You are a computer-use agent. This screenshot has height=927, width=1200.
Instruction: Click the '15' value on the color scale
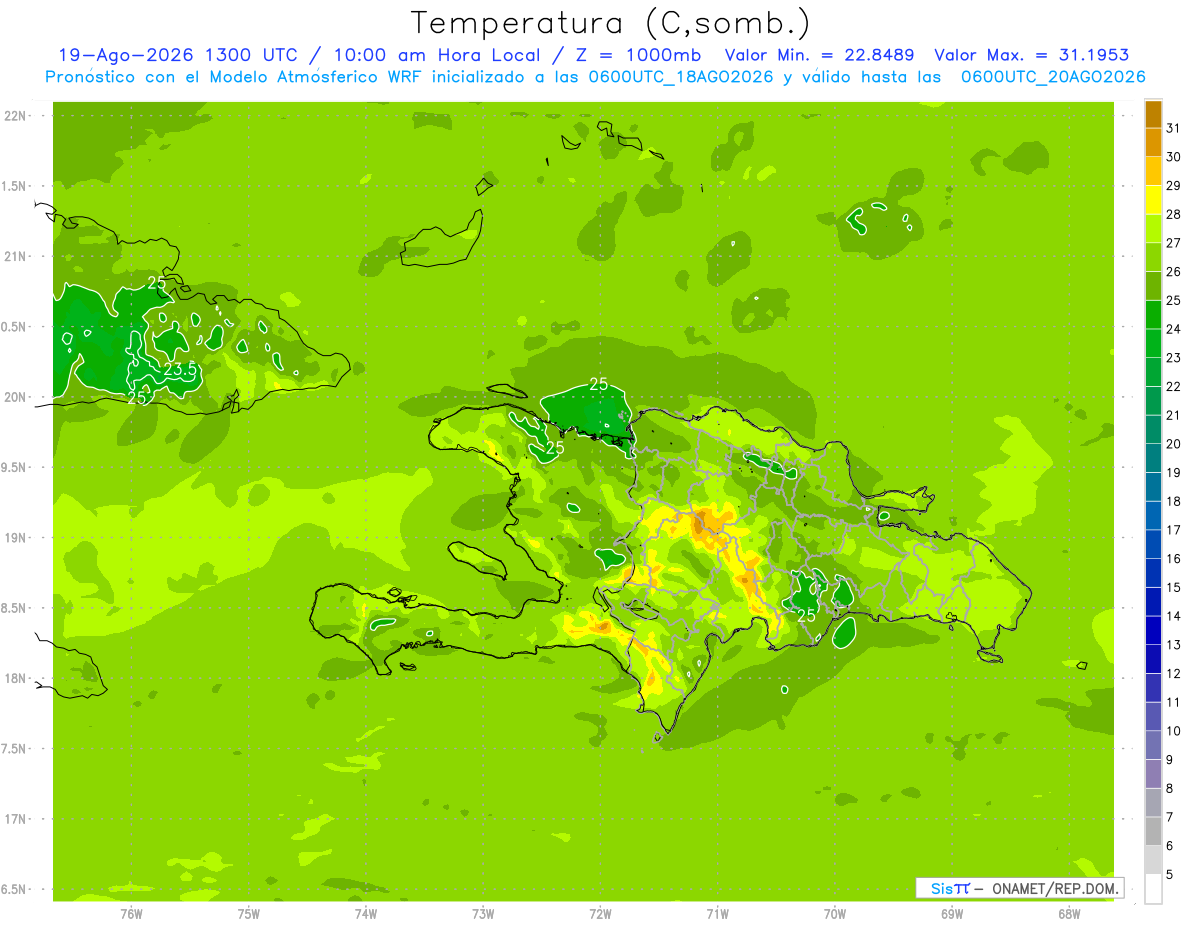coord(1174,588)
